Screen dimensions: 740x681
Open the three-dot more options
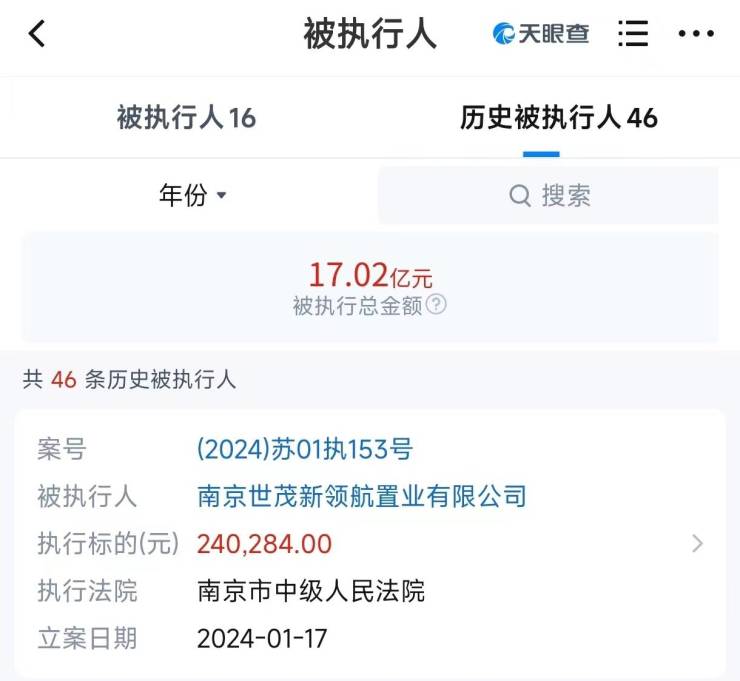pyautogui.click(x=696, y=34)
